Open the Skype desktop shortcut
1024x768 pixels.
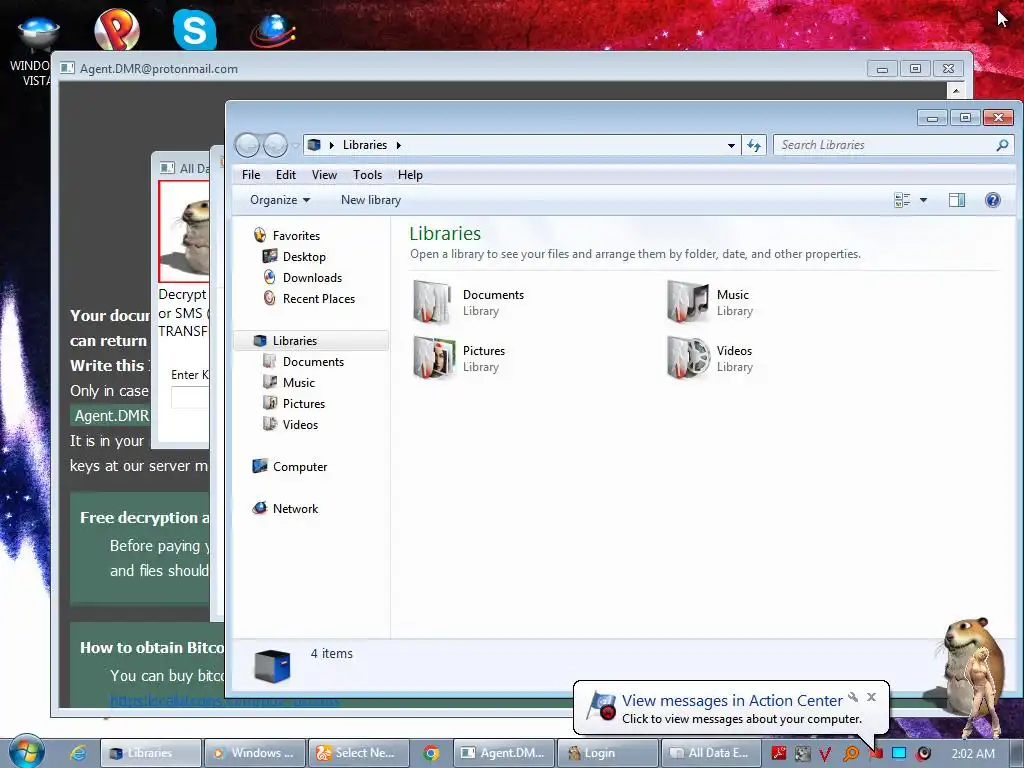(x=195, y=29)
